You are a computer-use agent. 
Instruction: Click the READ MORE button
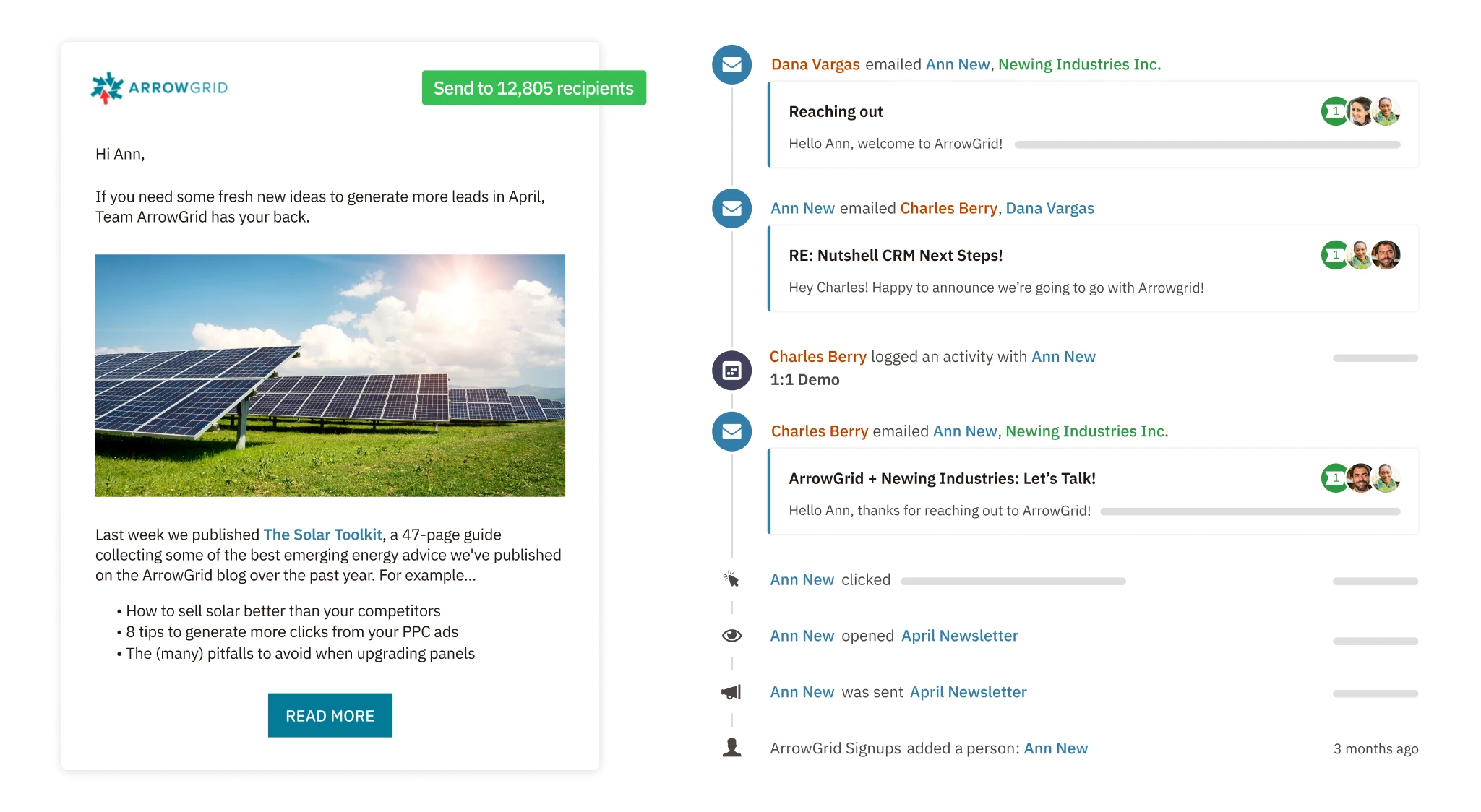coord(330,715)
